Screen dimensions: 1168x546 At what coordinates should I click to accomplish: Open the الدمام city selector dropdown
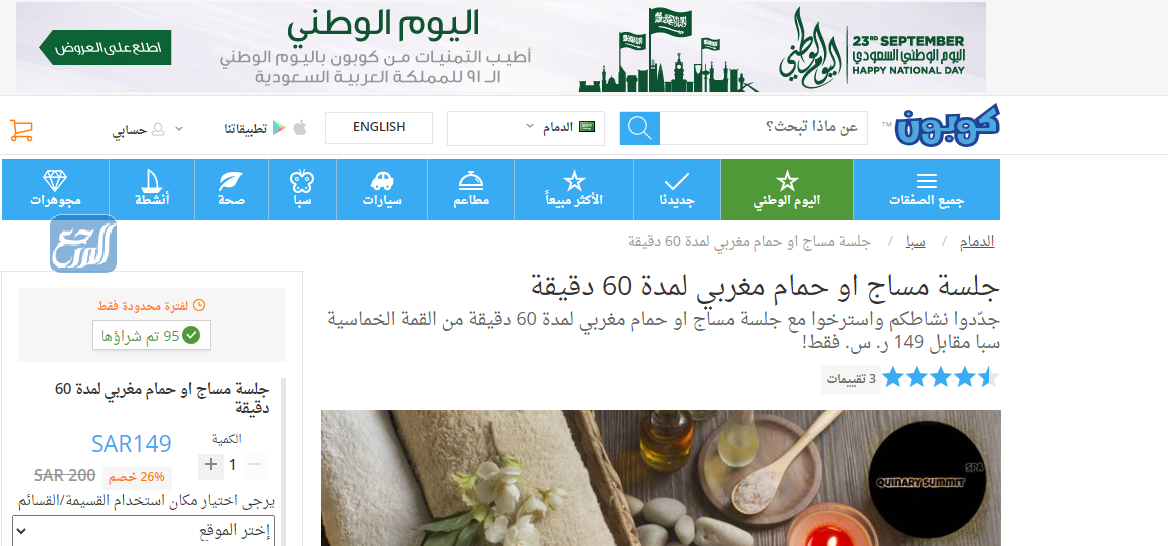(526, 128)
